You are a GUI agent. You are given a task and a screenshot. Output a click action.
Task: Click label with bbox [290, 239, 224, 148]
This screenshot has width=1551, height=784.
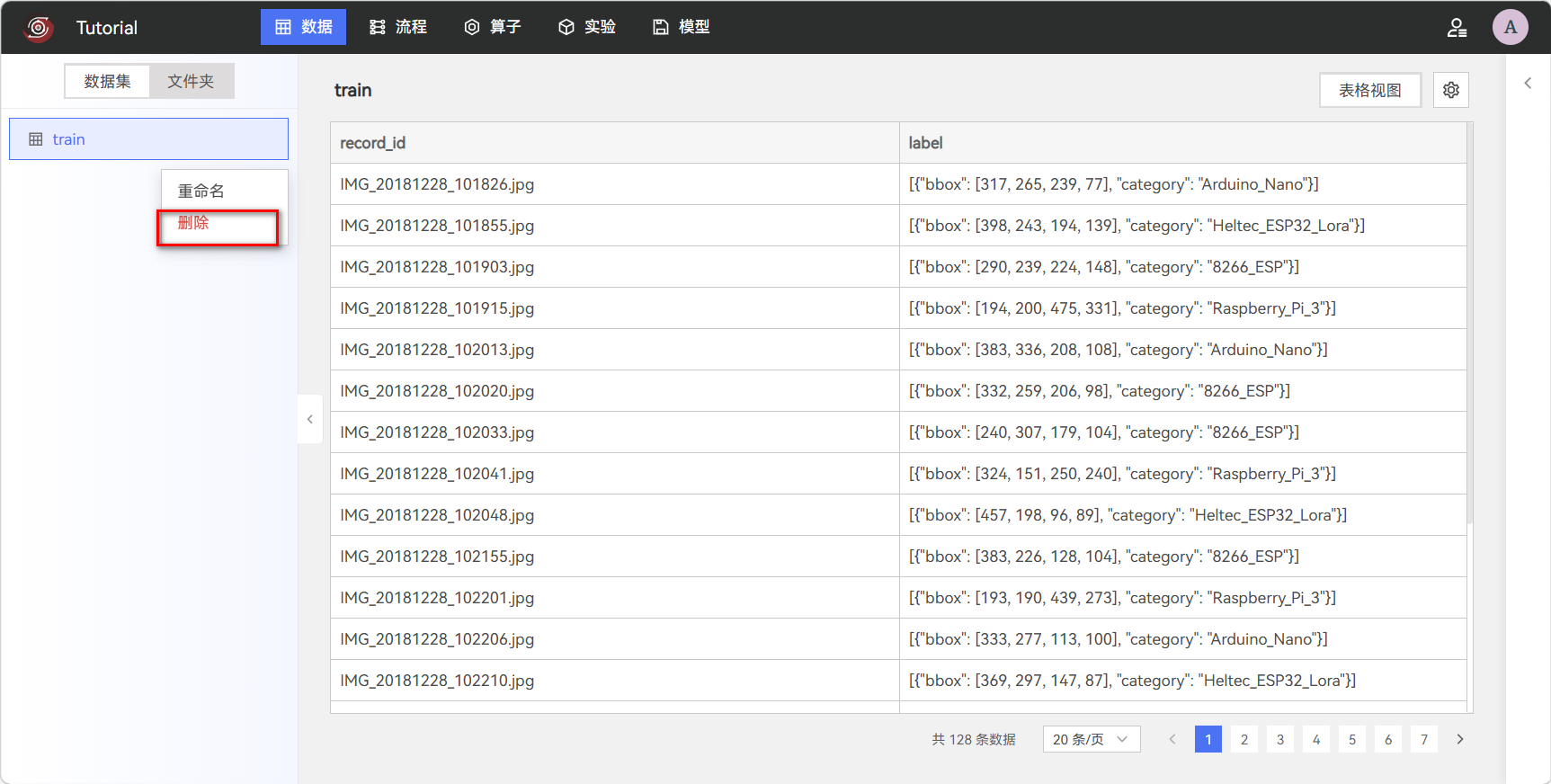tap(1183, 267)
